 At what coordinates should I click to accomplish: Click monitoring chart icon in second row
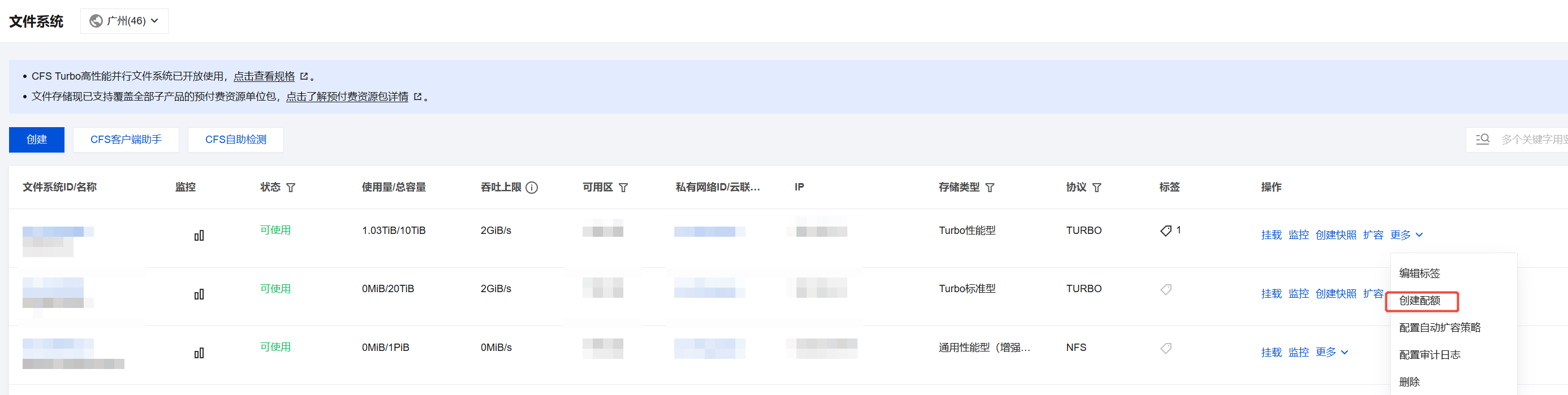[199, 294]
